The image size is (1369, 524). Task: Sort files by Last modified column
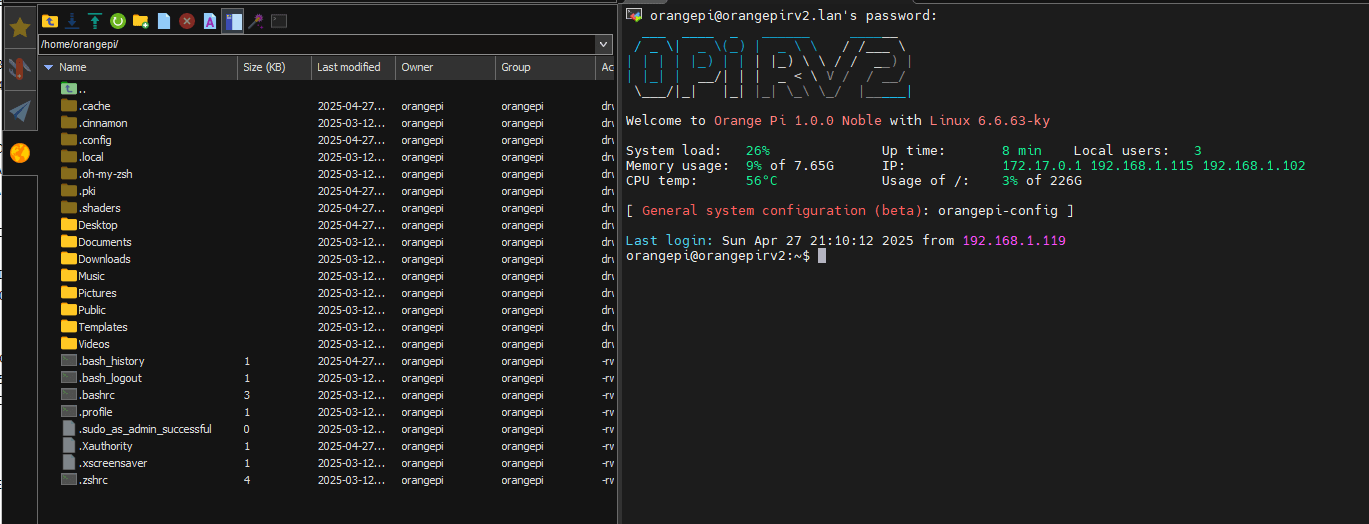click(x=348, y=67)
